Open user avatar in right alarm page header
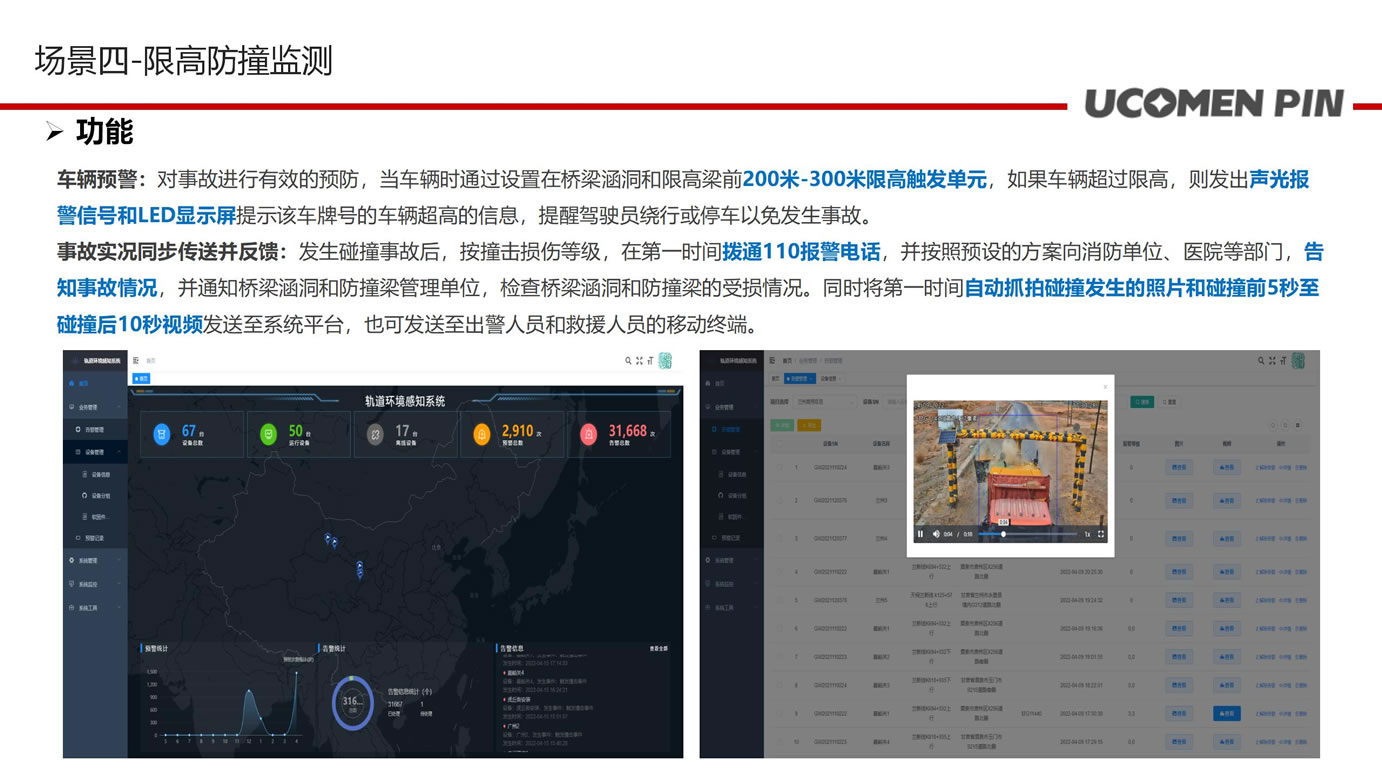The height and width of the screenshot is (778, 1382). tap(1299, 361)
